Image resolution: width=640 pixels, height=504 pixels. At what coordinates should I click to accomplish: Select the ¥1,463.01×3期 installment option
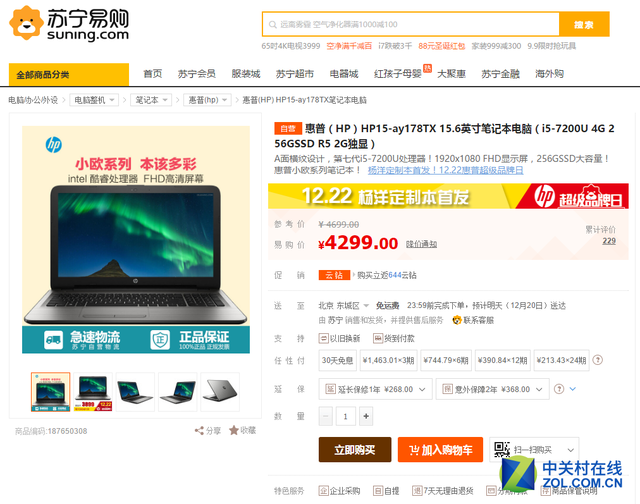[x=389, y=360]
